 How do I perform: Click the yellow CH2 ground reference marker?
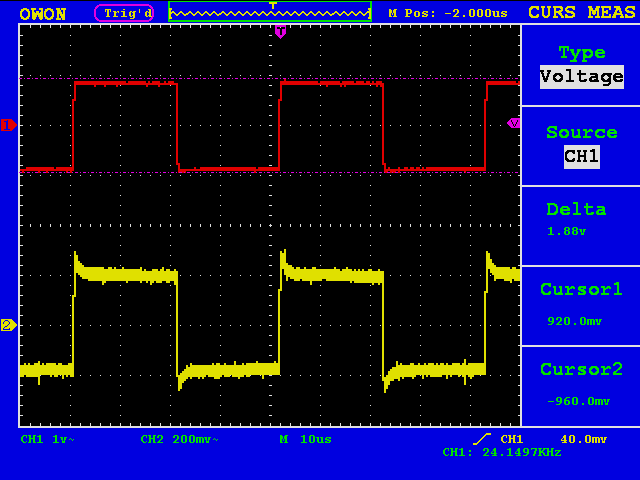point(9,325)
